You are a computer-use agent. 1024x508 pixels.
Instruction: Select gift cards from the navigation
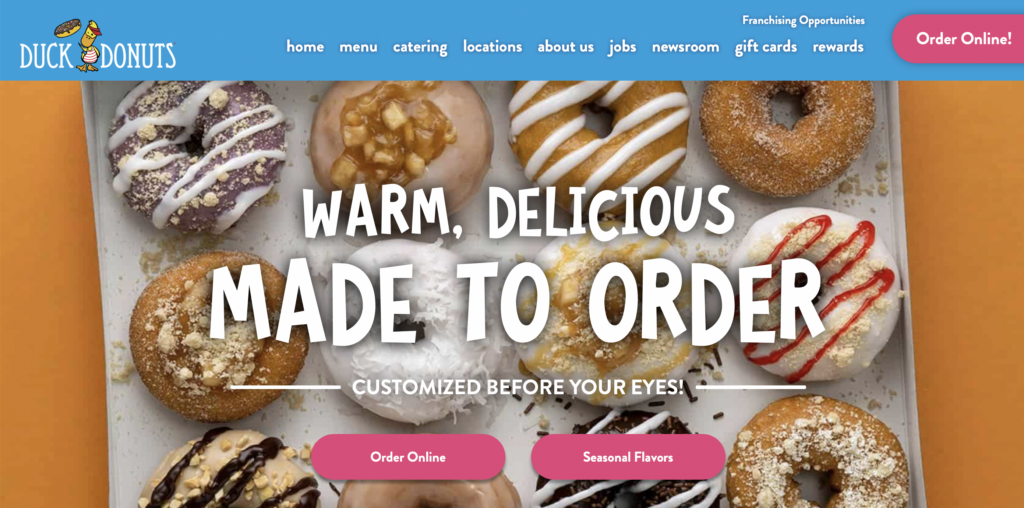765,47
